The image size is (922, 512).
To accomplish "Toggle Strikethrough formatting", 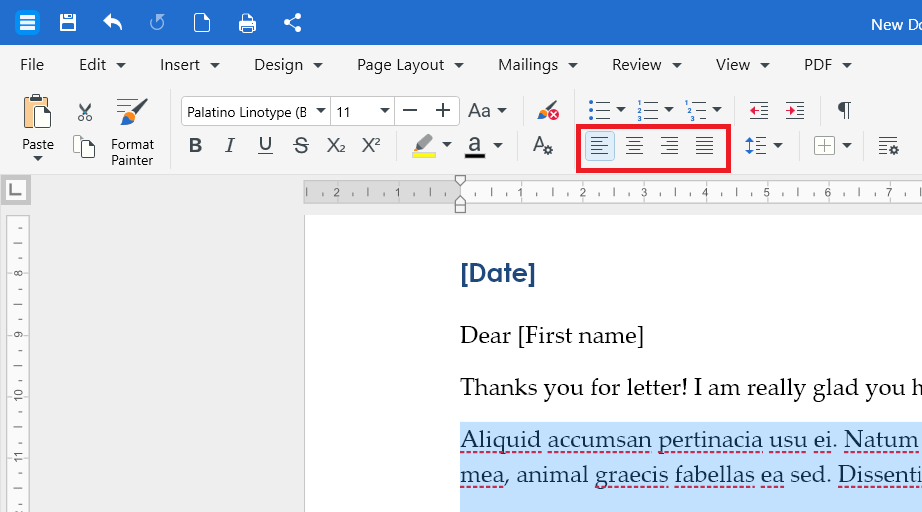I will point(300,145).
